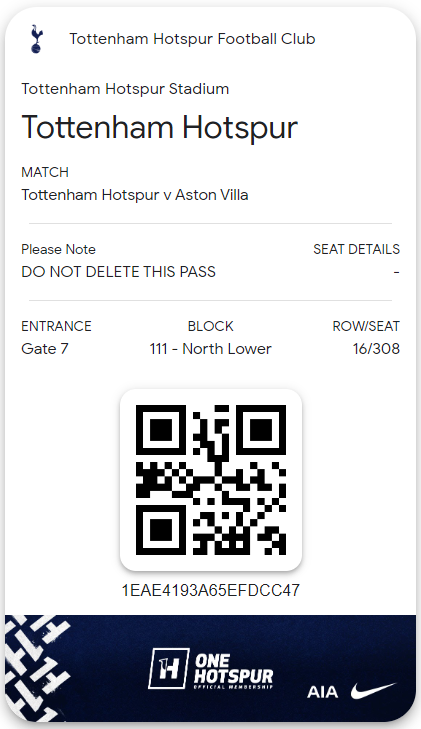The height and width of the screenshot is (729, 421).
Task: Click the DO NOT DELETE THIS PASS note
Action: (118, 272)
